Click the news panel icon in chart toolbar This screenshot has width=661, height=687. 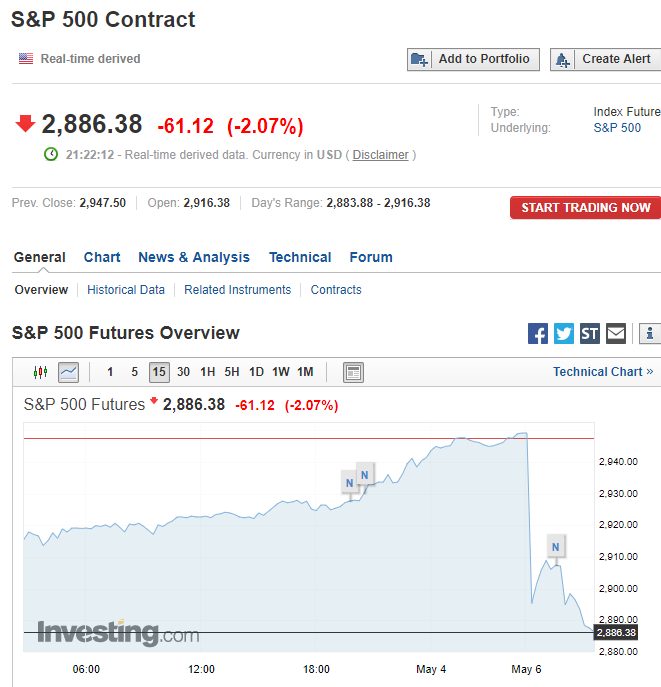[x=353, y=372]
